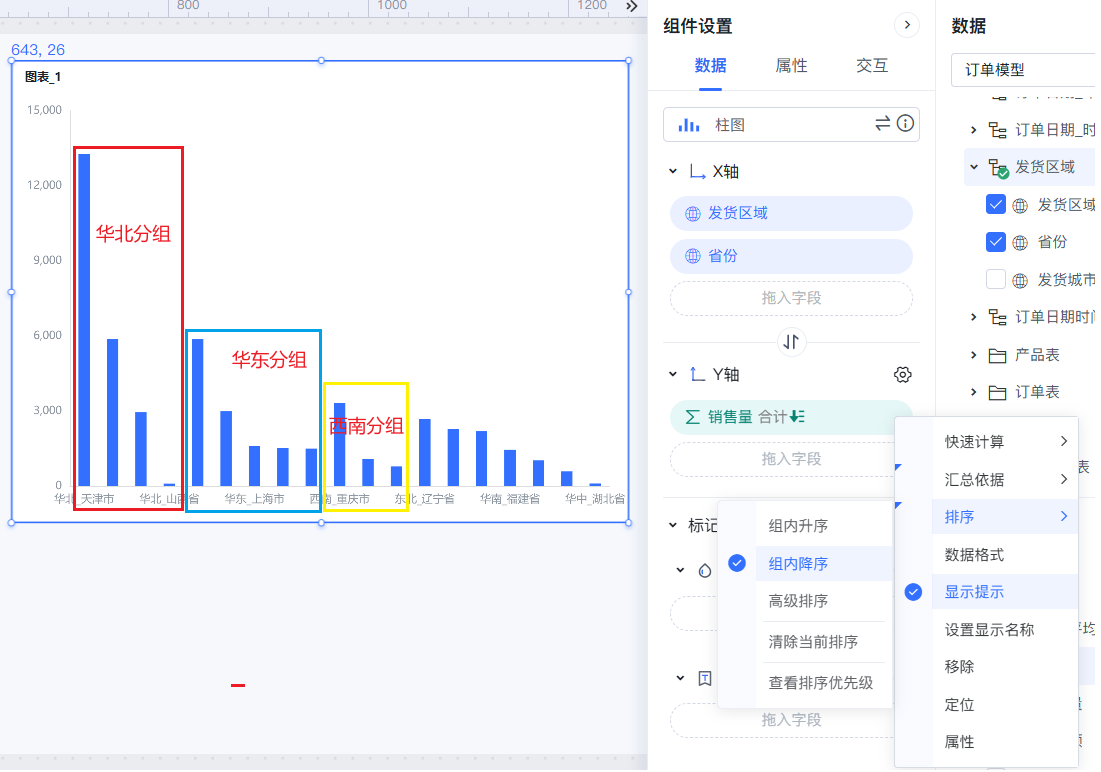1101x772 pixels.
Task: Choose 设置显示名称 from the context menu
Action: coord(1005,630)
